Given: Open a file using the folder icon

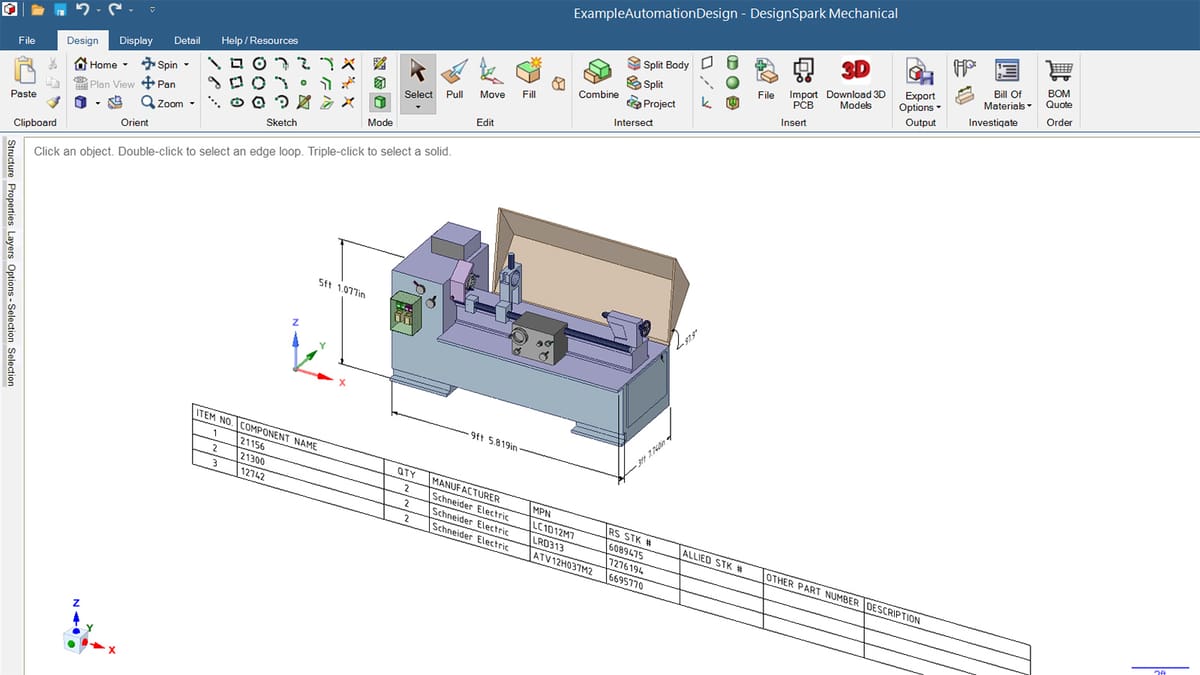Looking at the screenshot, I should (38, 11).
